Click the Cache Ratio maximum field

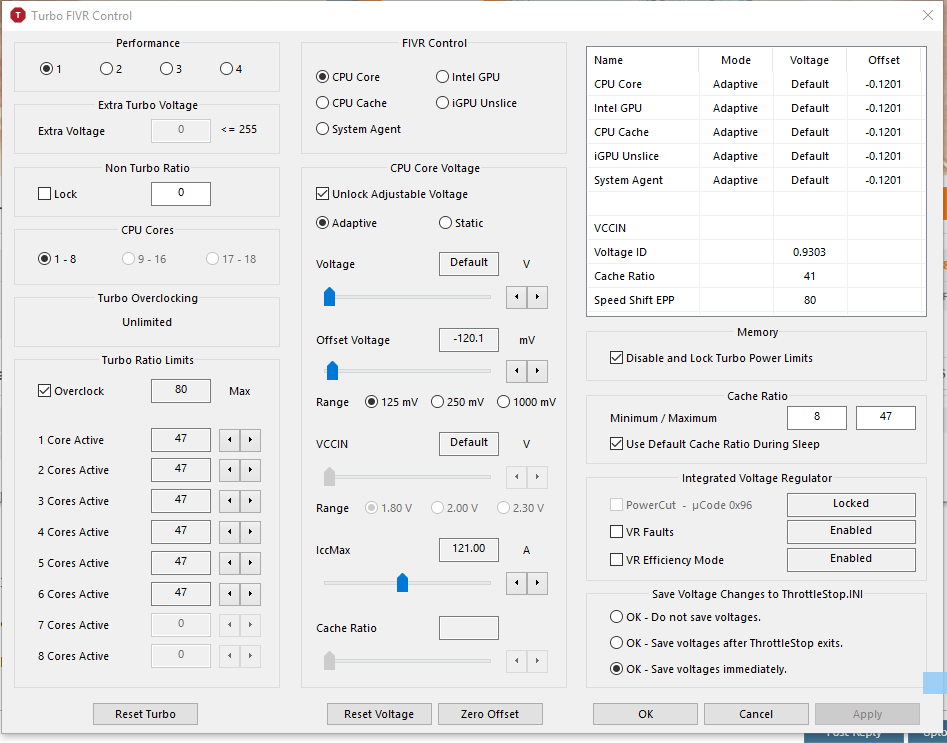(885, 417)
